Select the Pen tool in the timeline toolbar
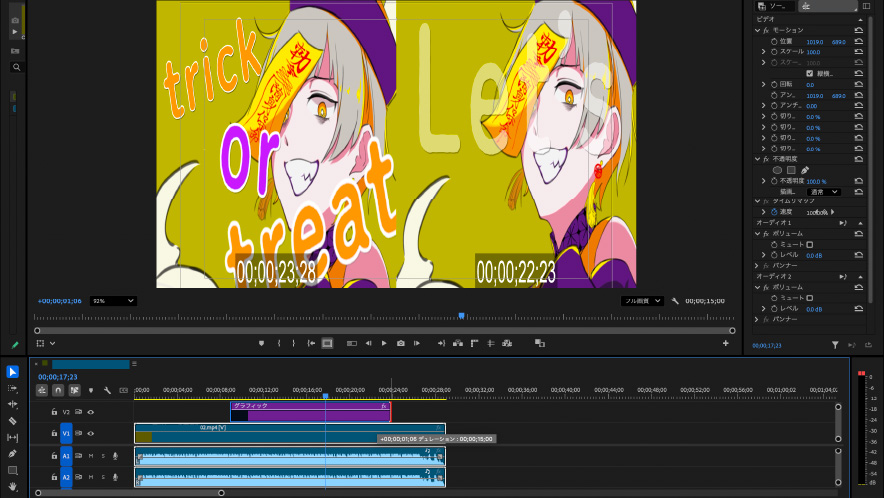 pyautogui.click(x=13, y=454)
